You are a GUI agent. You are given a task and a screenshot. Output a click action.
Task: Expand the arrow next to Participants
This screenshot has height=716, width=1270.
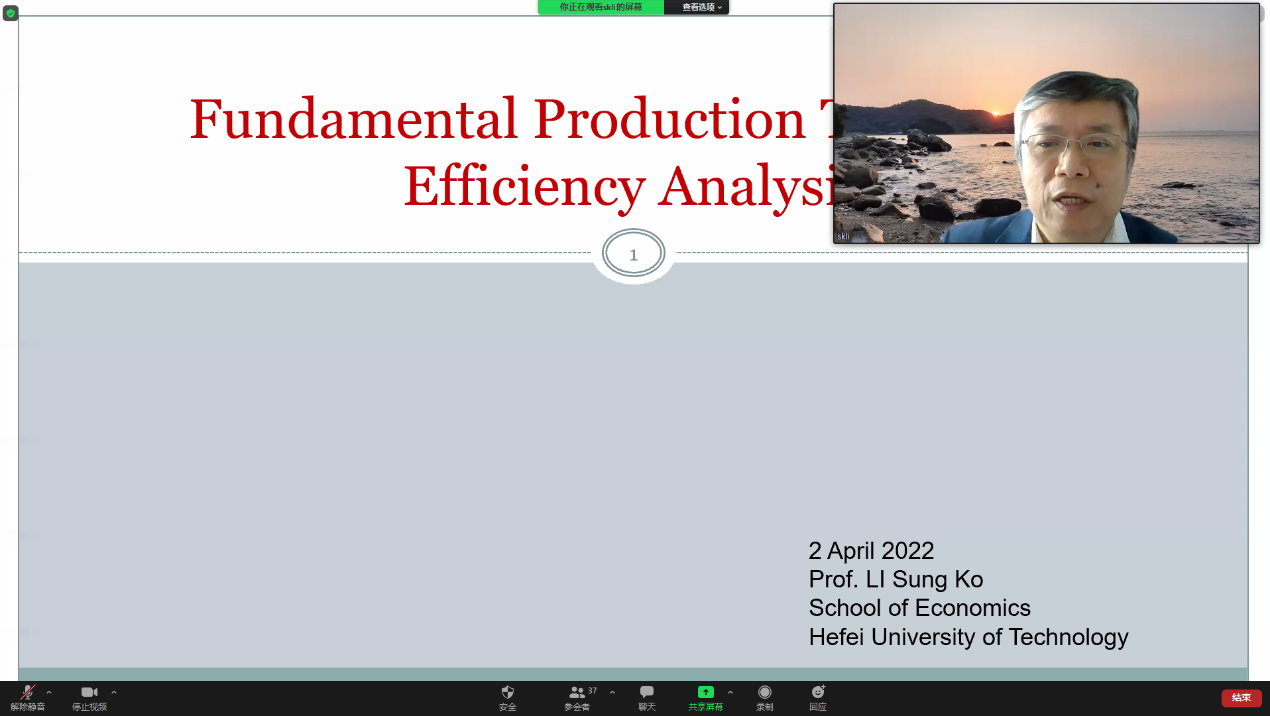tap(612, 692)
